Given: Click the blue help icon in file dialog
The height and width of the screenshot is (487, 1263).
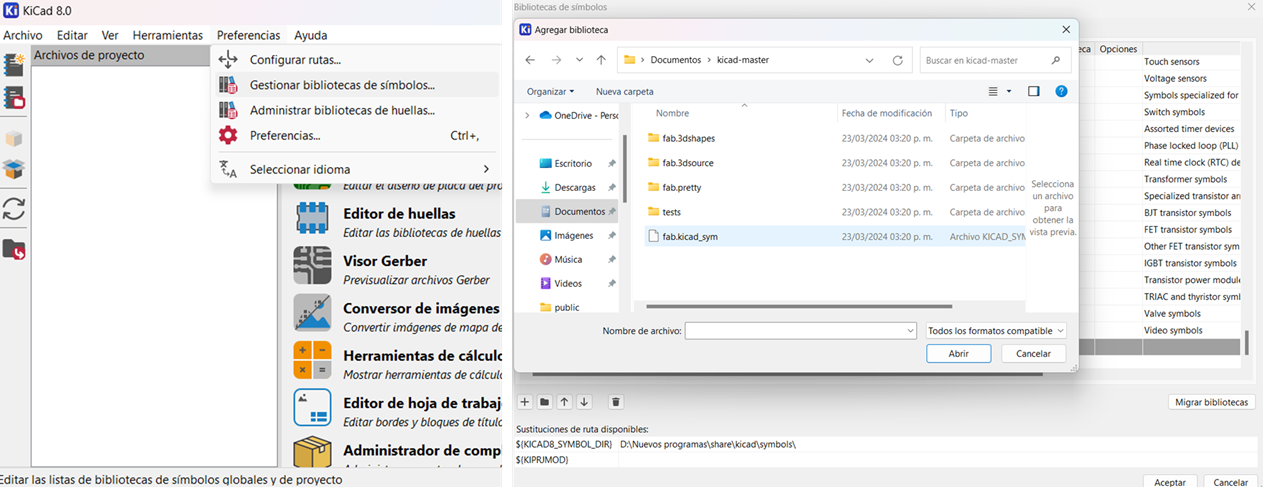Looking at the screenshot, I should (1061, 91).
